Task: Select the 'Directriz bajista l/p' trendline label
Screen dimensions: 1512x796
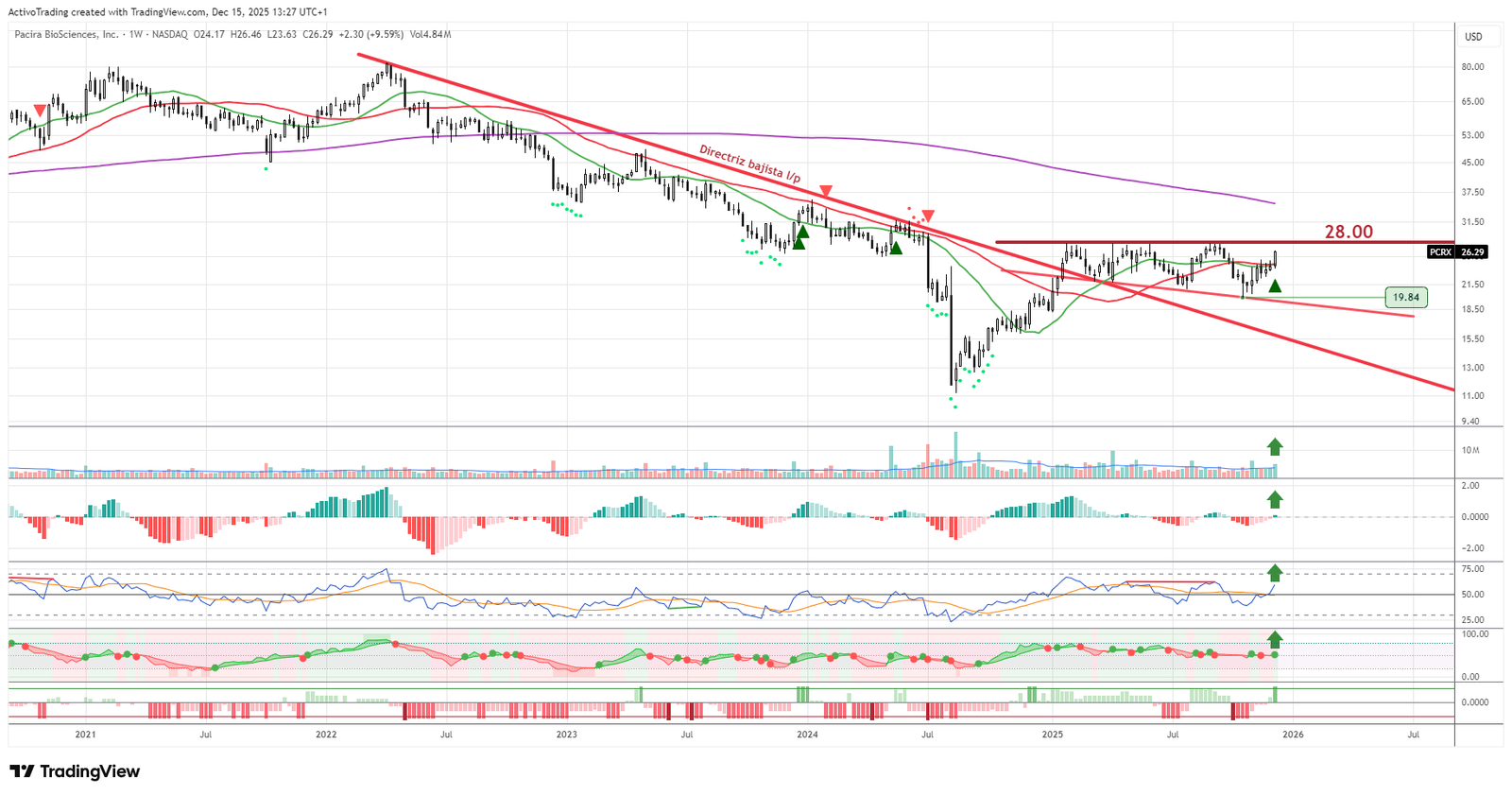Action: click(749, 164)
